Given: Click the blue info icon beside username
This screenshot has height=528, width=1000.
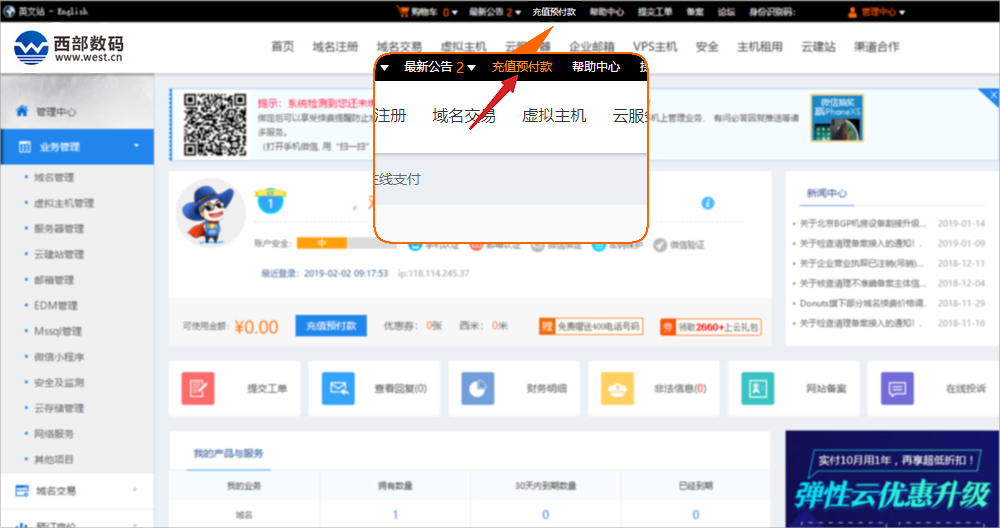Looking at the screenshot, I should click(708, 203).
